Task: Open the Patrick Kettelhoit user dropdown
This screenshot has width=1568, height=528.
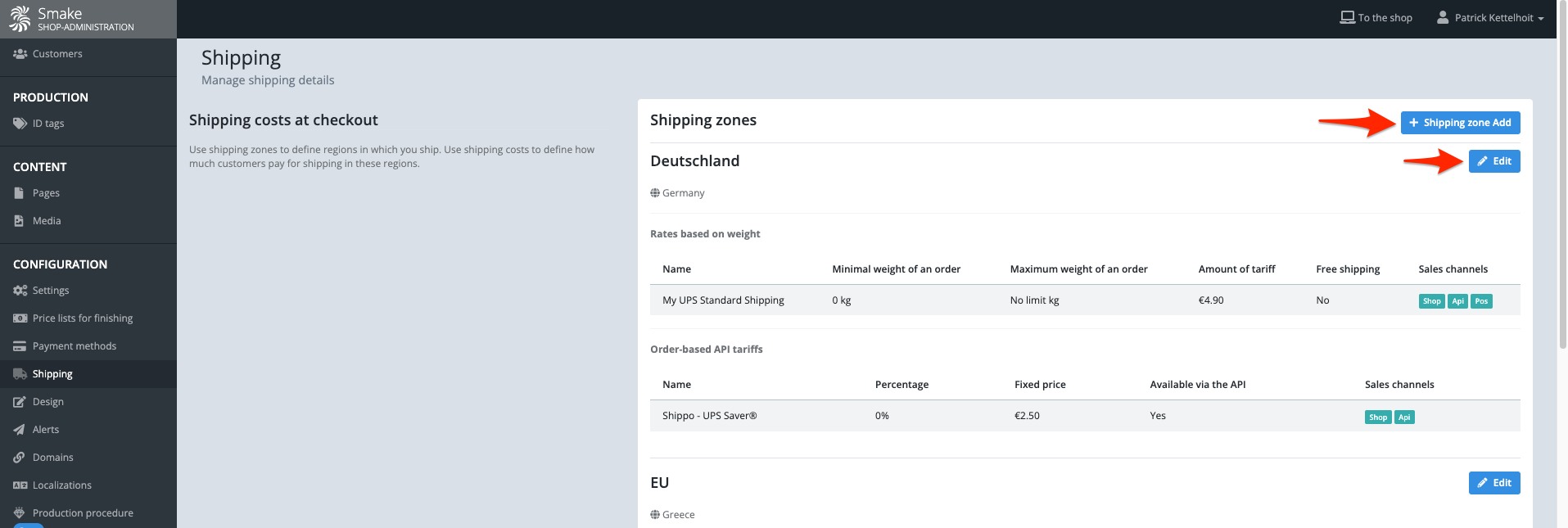Action: 1490,18
